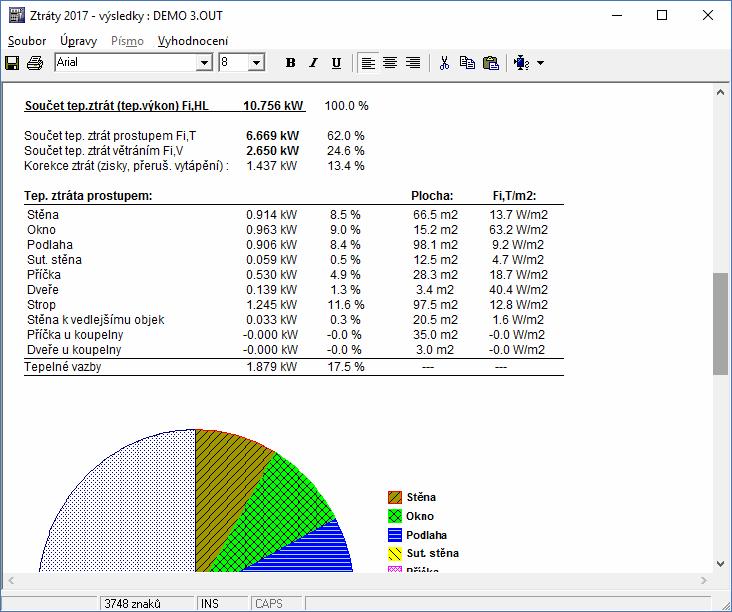Maximize the Ztráty 2017 window
The height and width of the screenshot is (612, 732).
(x=662, y=15)
